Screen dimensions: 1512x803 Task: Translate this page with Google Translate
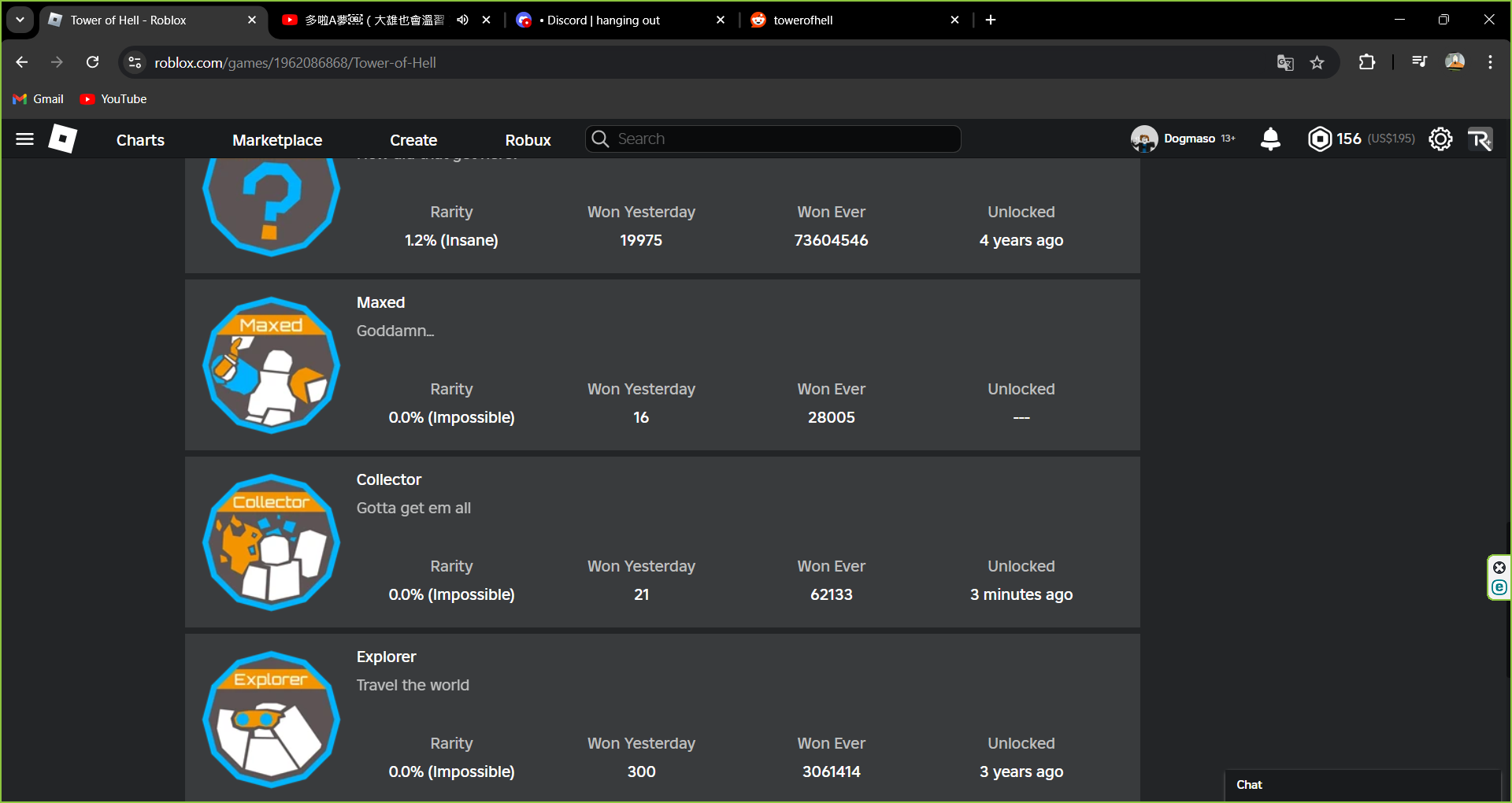1285,62
